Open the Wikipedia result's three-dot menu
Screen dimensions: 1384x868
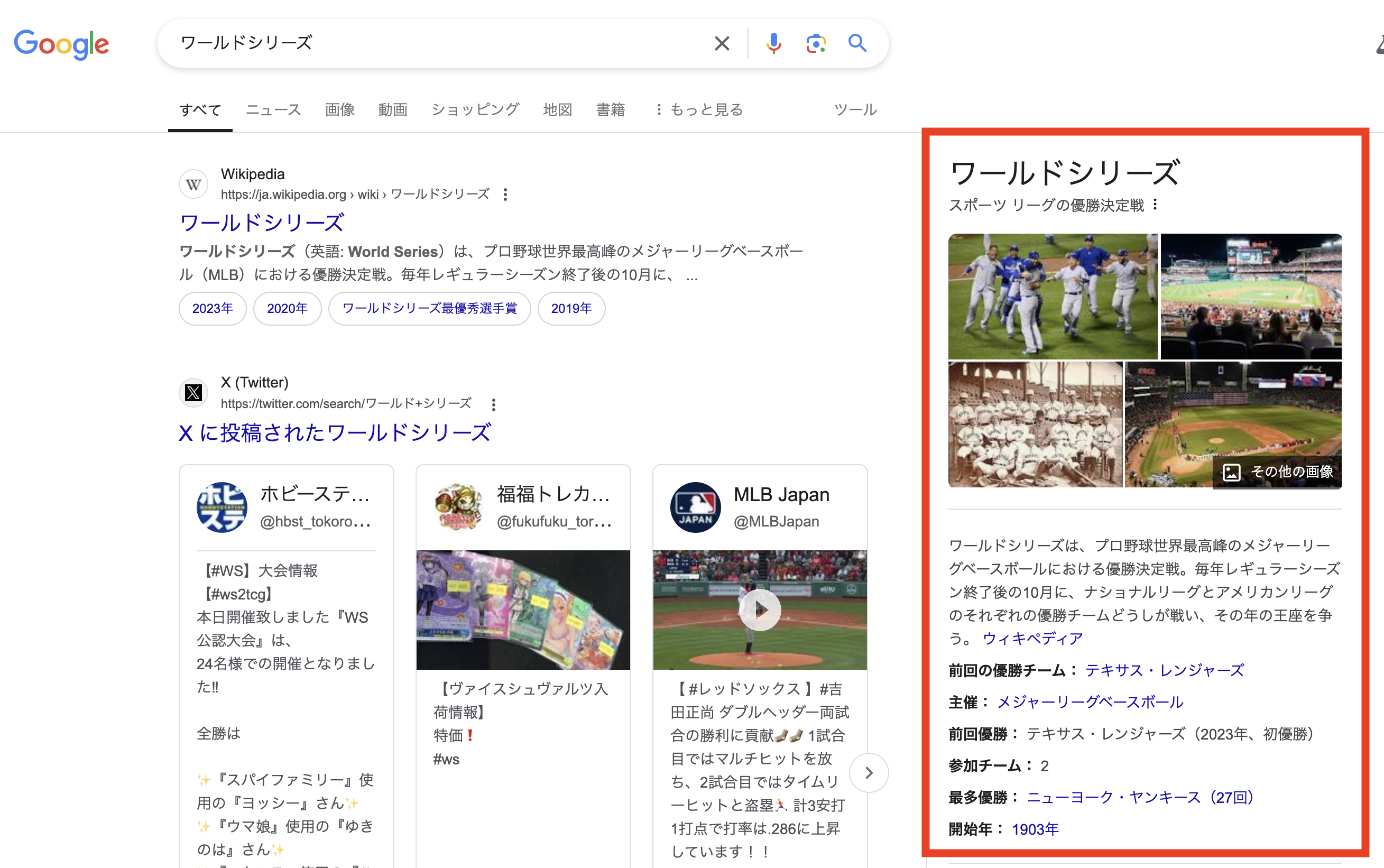pos(505,195)
